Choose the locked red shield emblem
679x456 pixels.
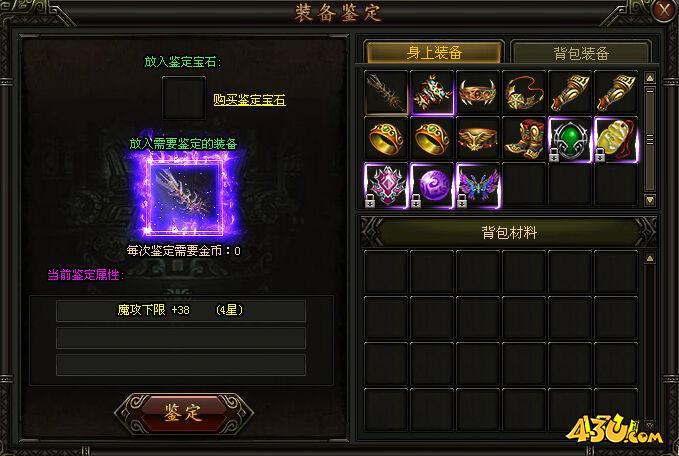(386, 185)
